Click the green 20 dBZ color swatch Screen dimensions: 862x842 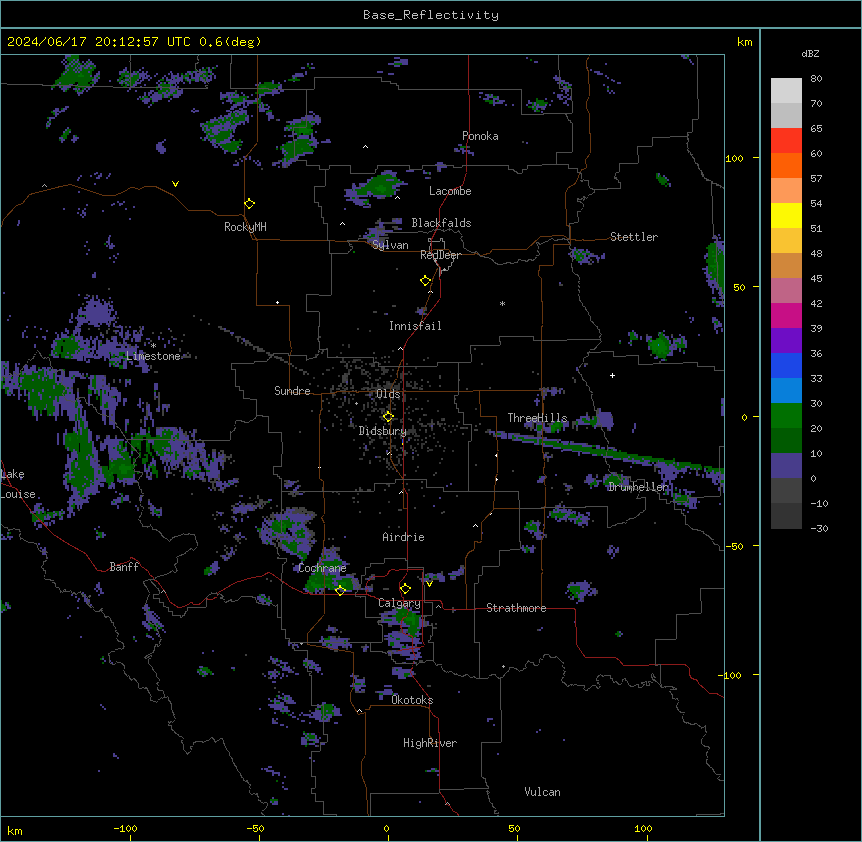coord(786,416)
